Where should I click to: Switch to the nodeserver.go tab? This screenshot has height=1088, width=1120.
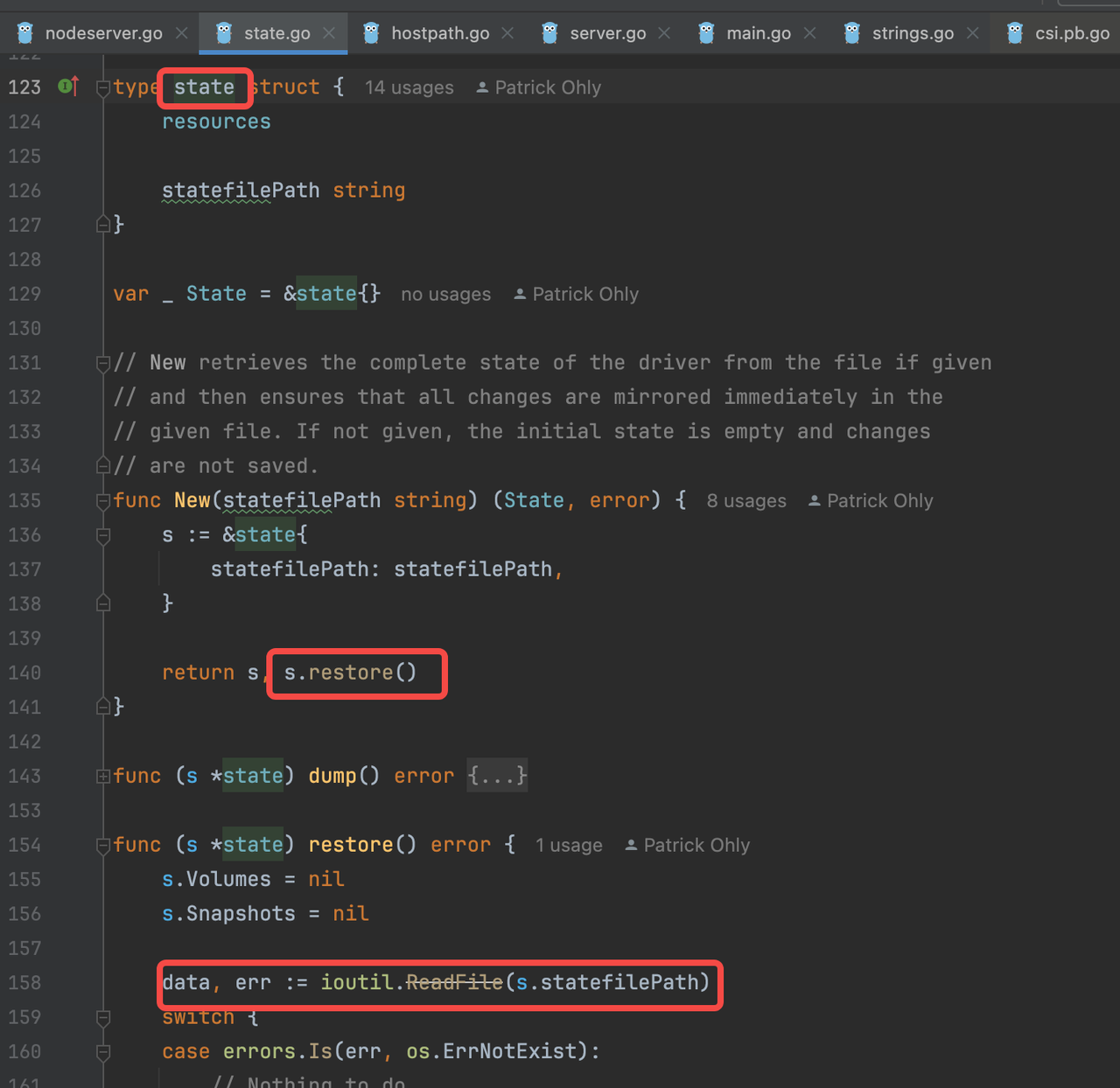[103, 33]
